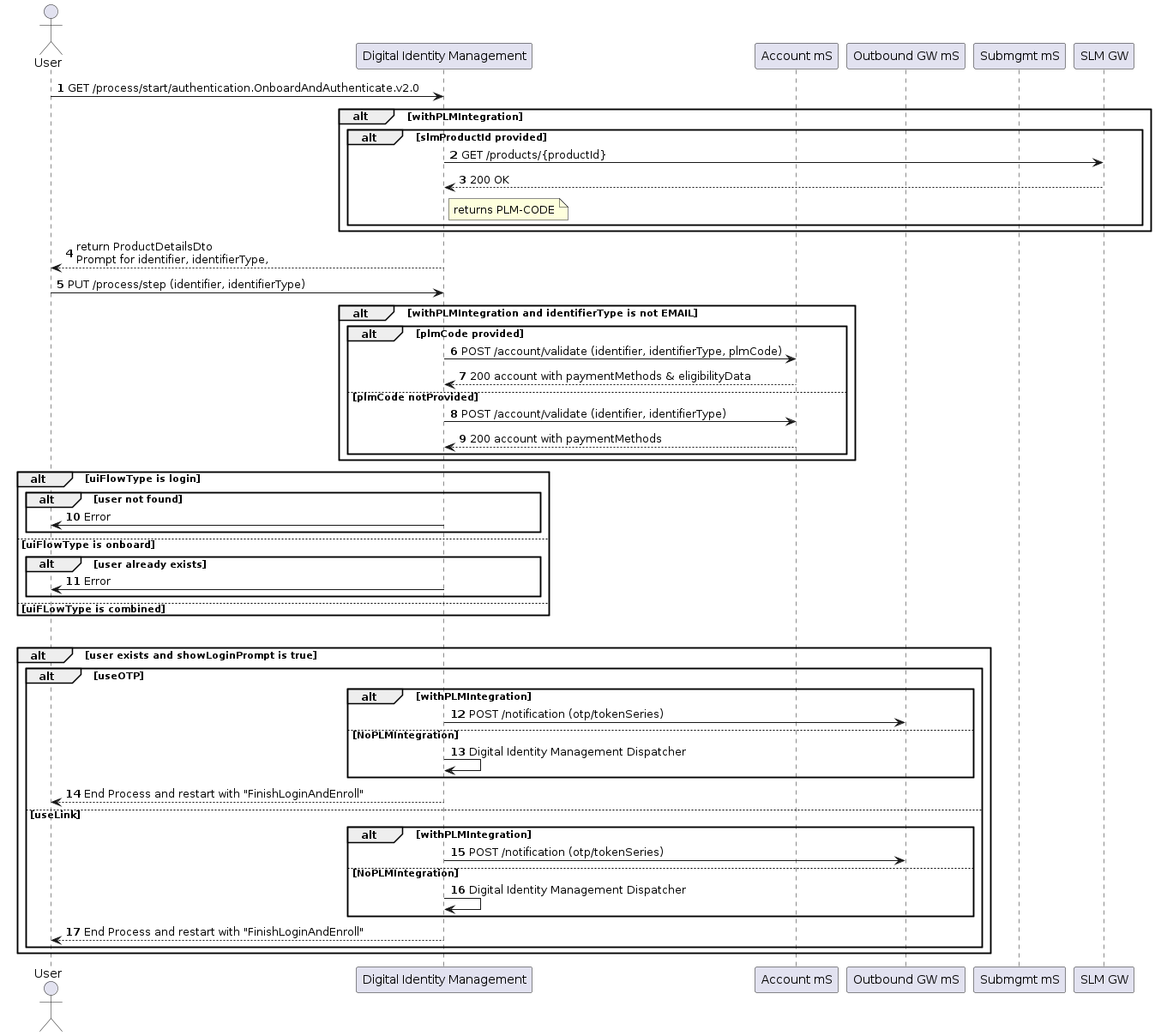Click the [plmCode provided] guard label
The width and height of the screenshot is (1155, 1036).
click(x=470, y=334)
